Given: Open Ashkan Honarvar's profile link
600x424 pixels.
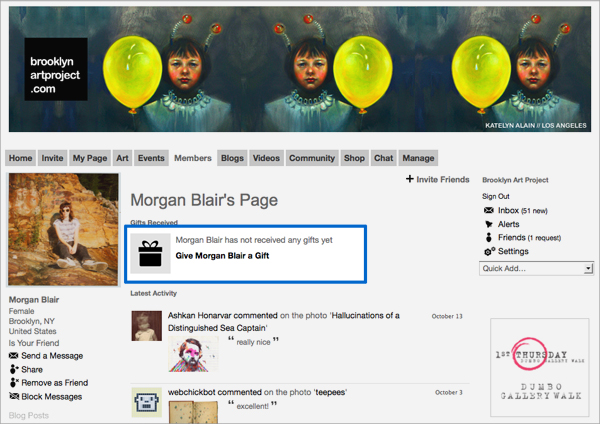Looking at the screenshot, I should click(200, 315).
